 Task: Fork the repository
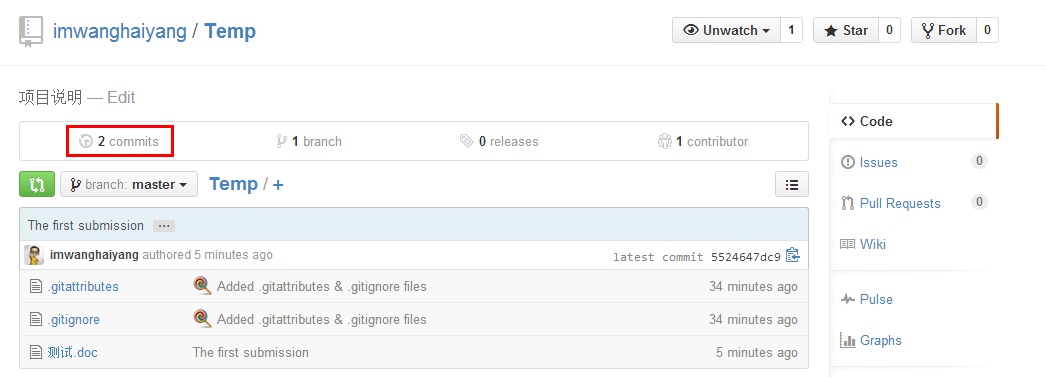pos(943,31)
